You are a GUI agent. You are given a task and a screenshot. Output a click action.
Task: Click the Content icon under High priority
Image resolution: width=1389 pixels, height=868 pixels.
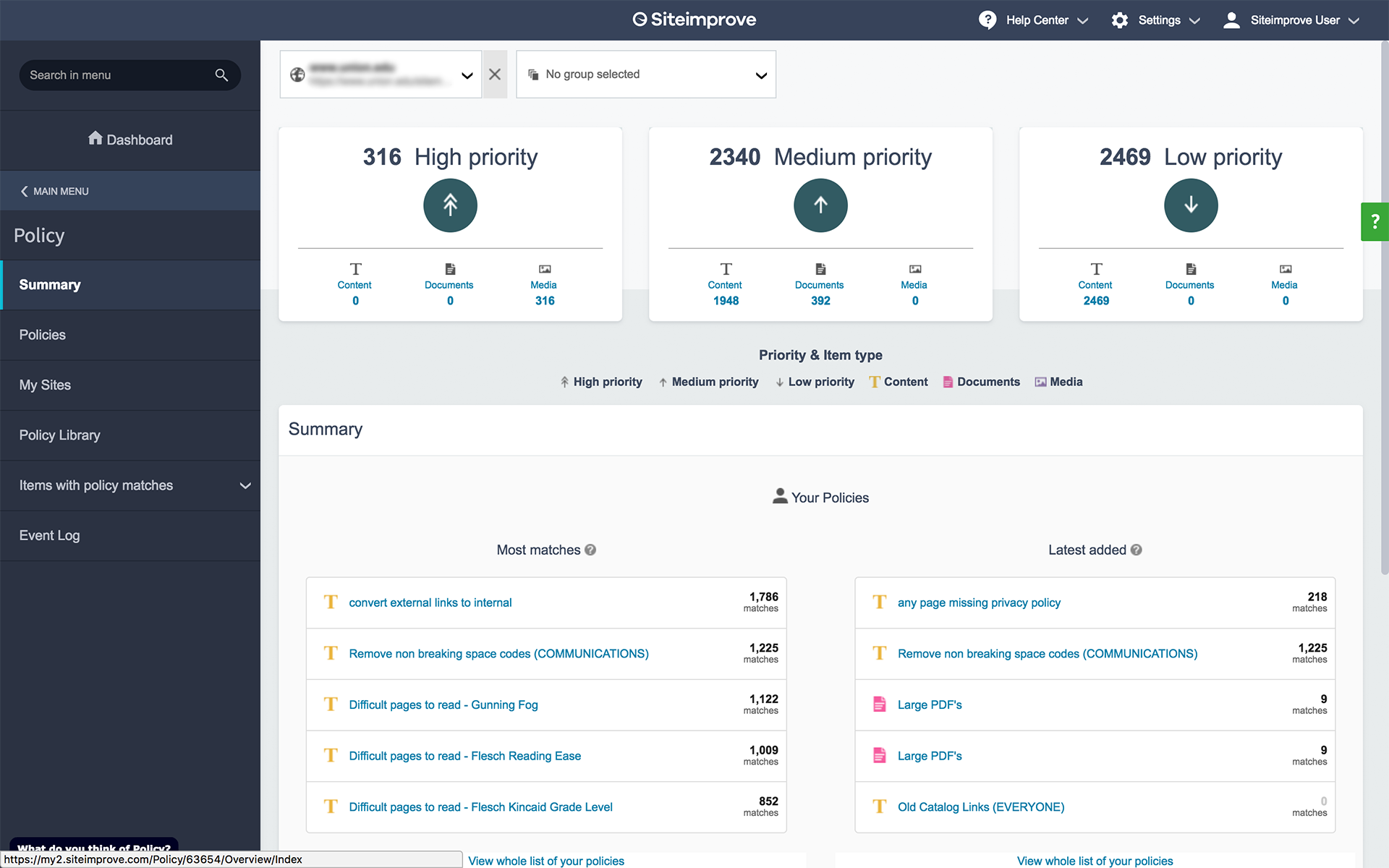click(354, 268)
